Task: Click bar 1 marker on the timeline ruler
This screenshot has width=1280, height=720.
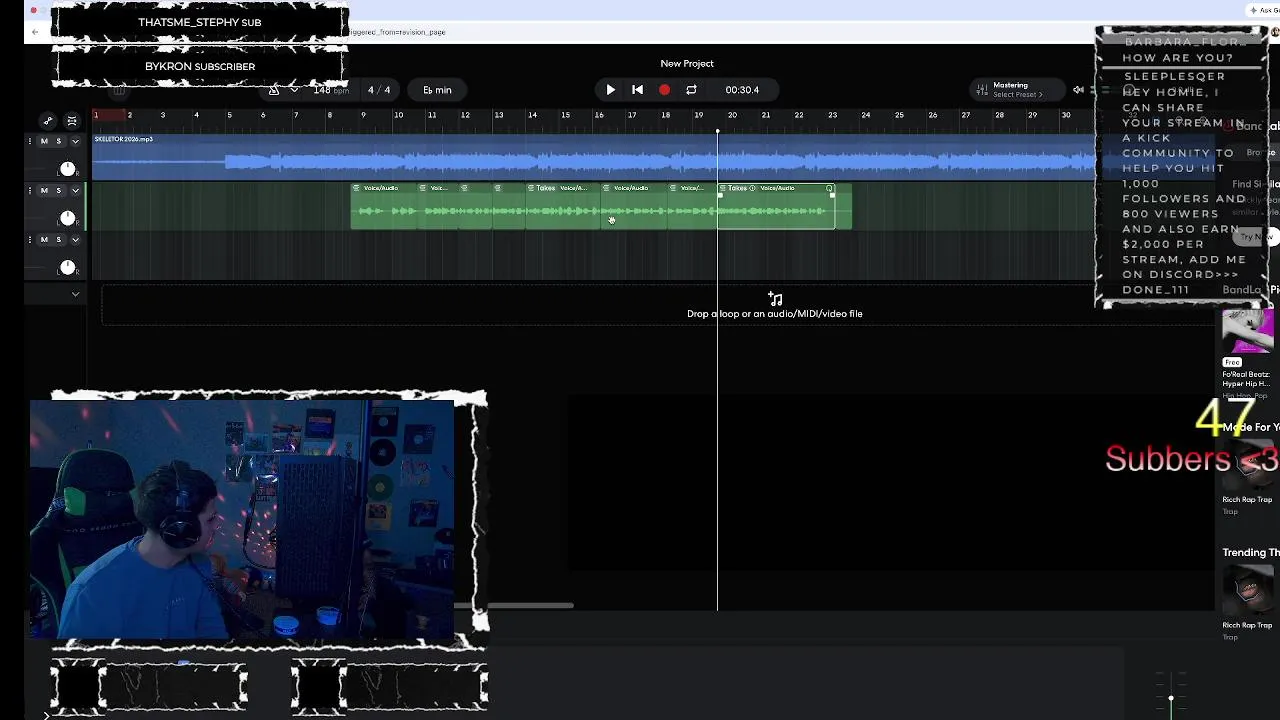Action: point(96,116)
